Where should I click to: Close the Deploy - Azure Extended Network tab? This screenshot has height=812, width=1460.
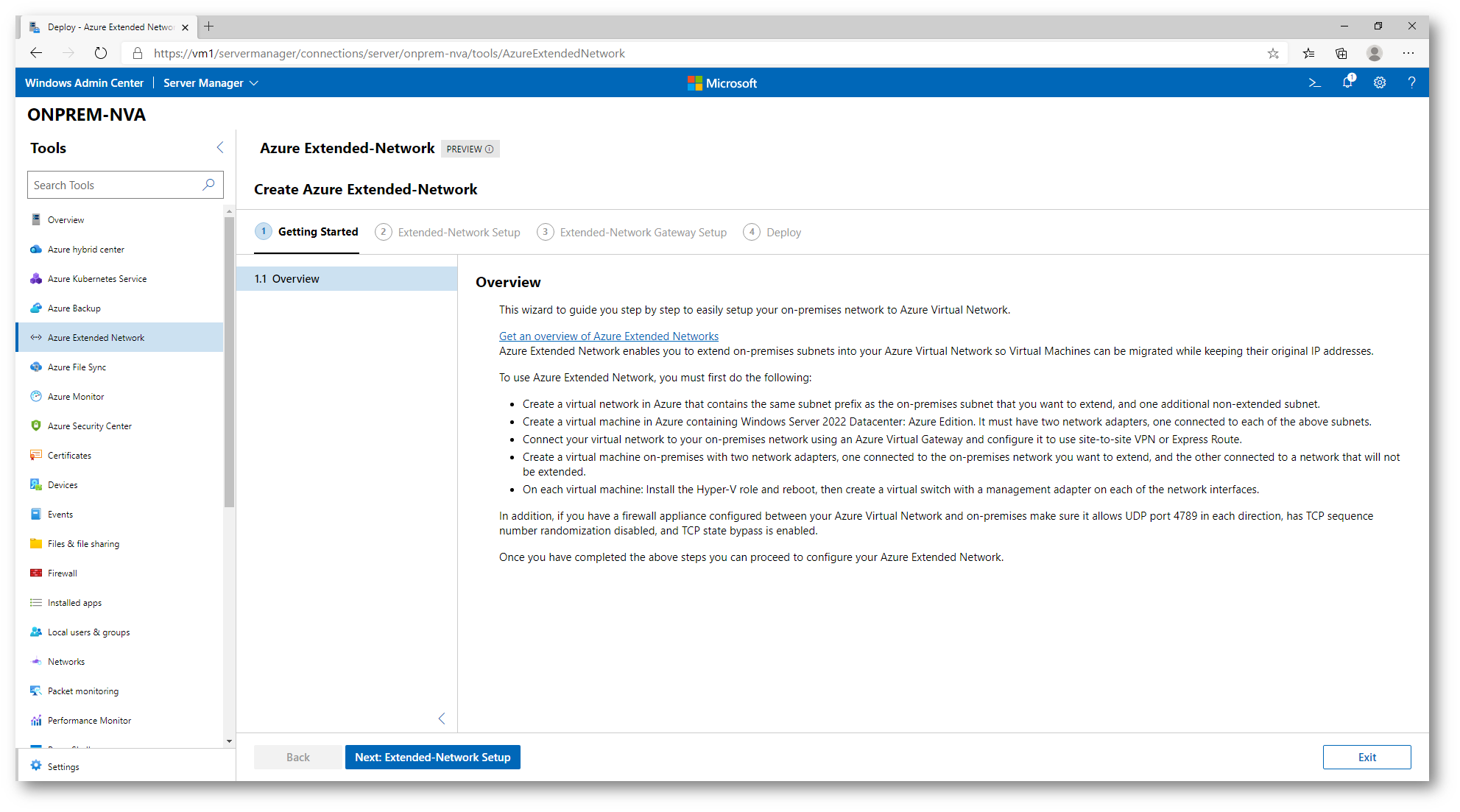pyautogui.click(x=185, y=27)
